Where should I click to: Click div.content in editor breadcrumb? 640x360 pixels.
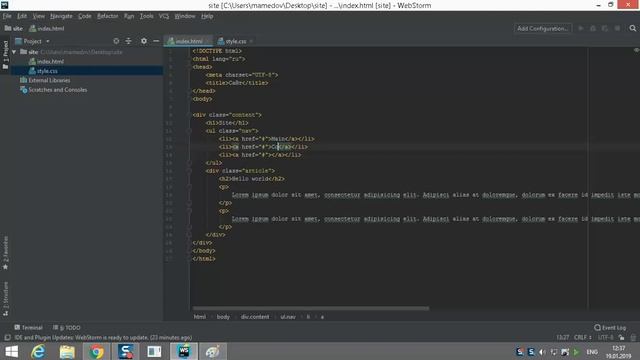[x=255, y=317]
